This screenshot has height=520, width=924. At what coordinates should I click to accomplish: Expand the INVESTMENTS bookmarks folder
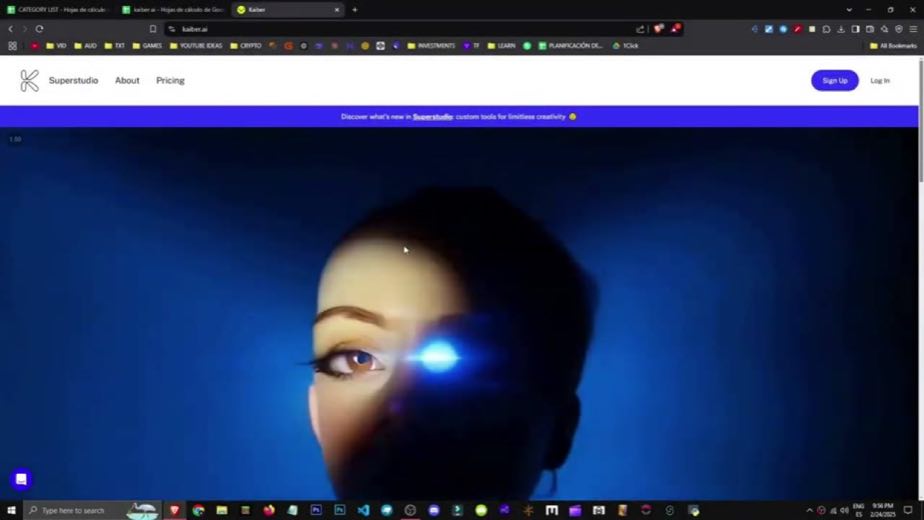(x=431, y=46)
